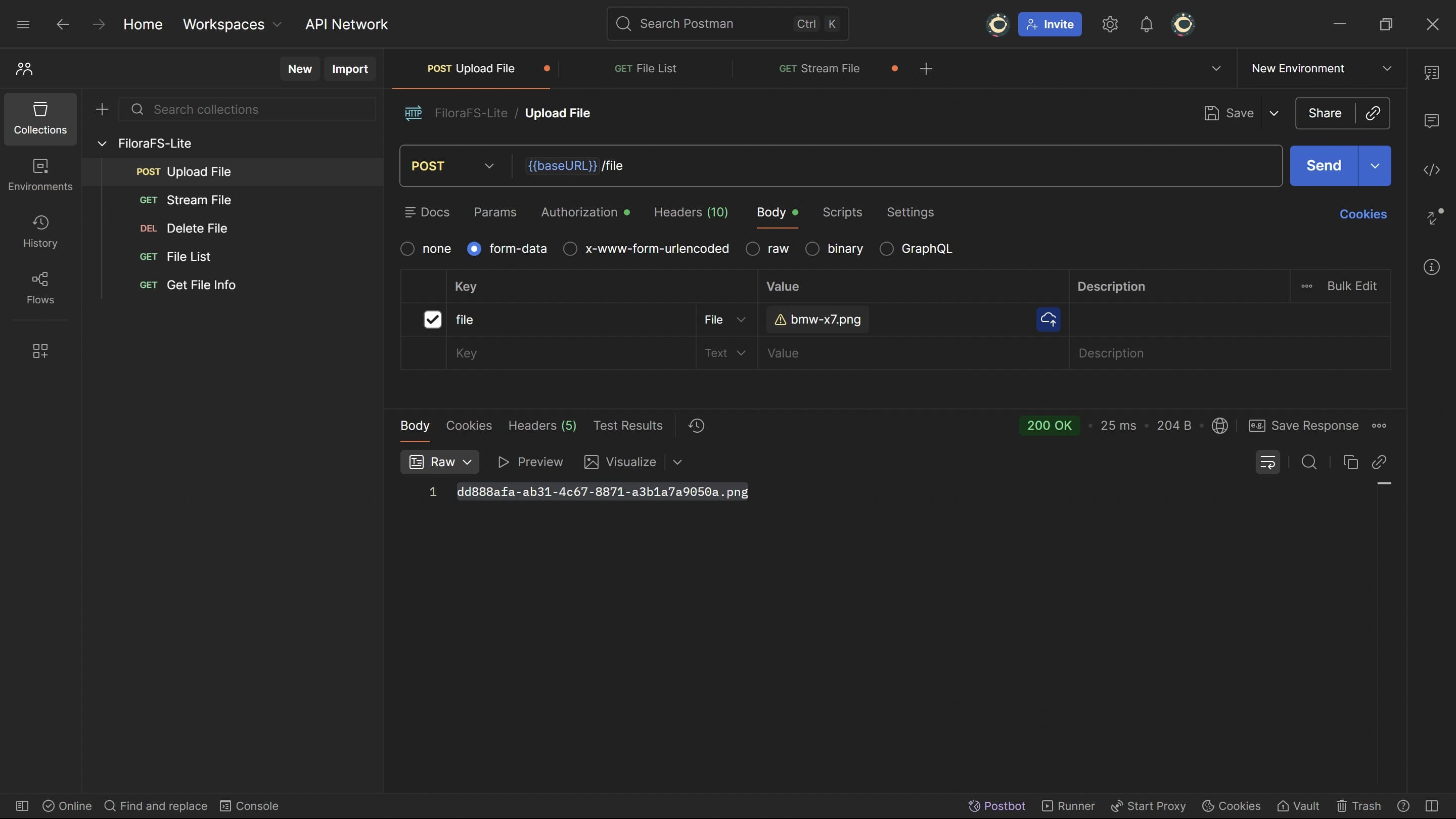Open the Authorization tab
The height and width of the screenshot is (819, 1456).
(x=585, y=212)
